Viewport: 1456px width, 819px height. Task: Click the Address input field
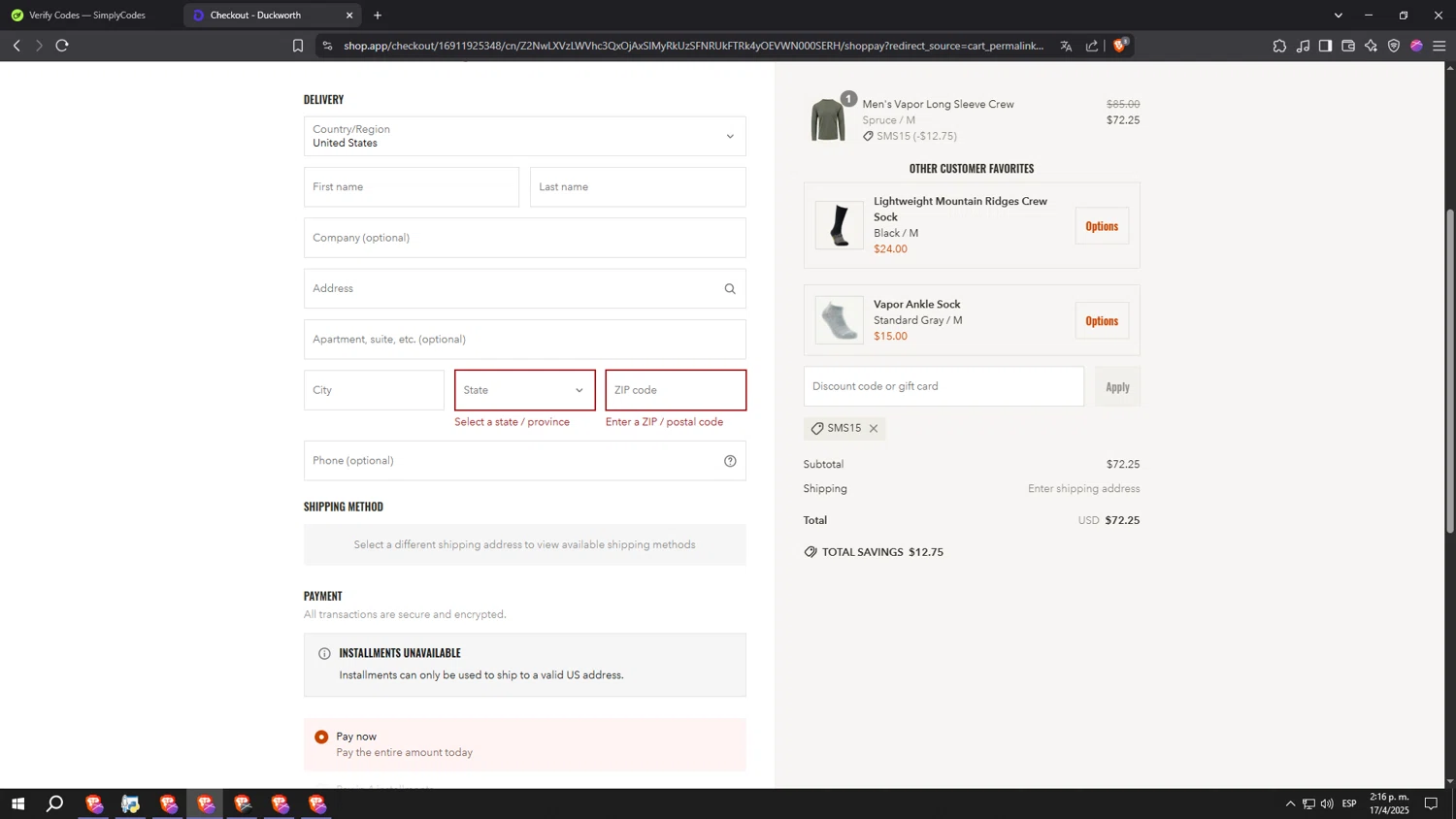point(525,289)
